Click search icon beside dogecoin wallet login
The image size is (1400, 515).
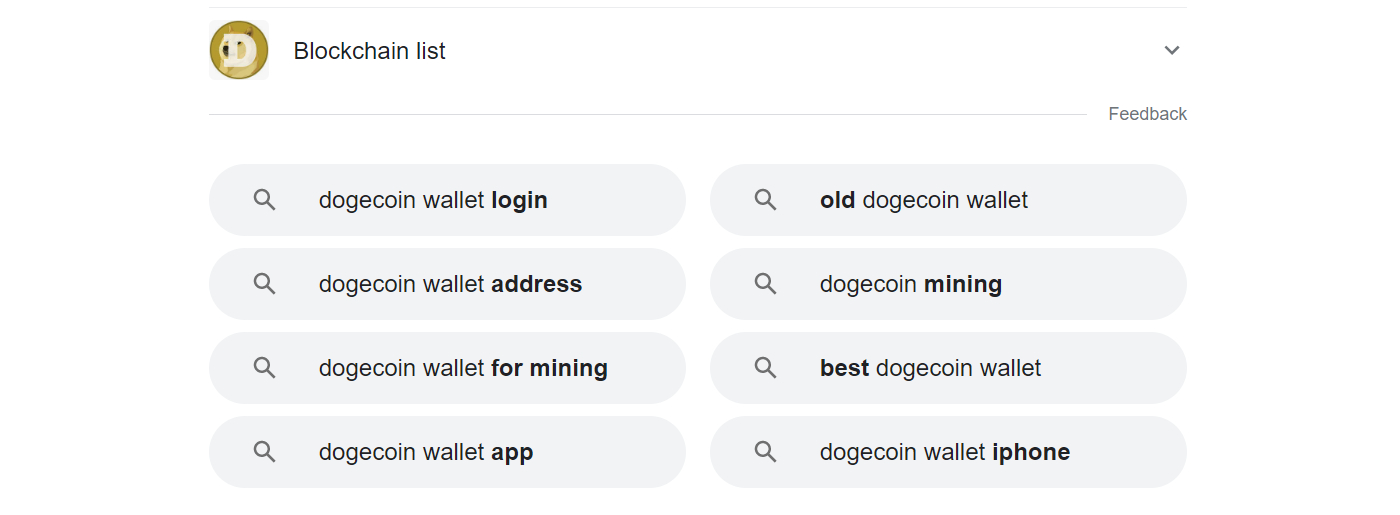pos(264,200)
